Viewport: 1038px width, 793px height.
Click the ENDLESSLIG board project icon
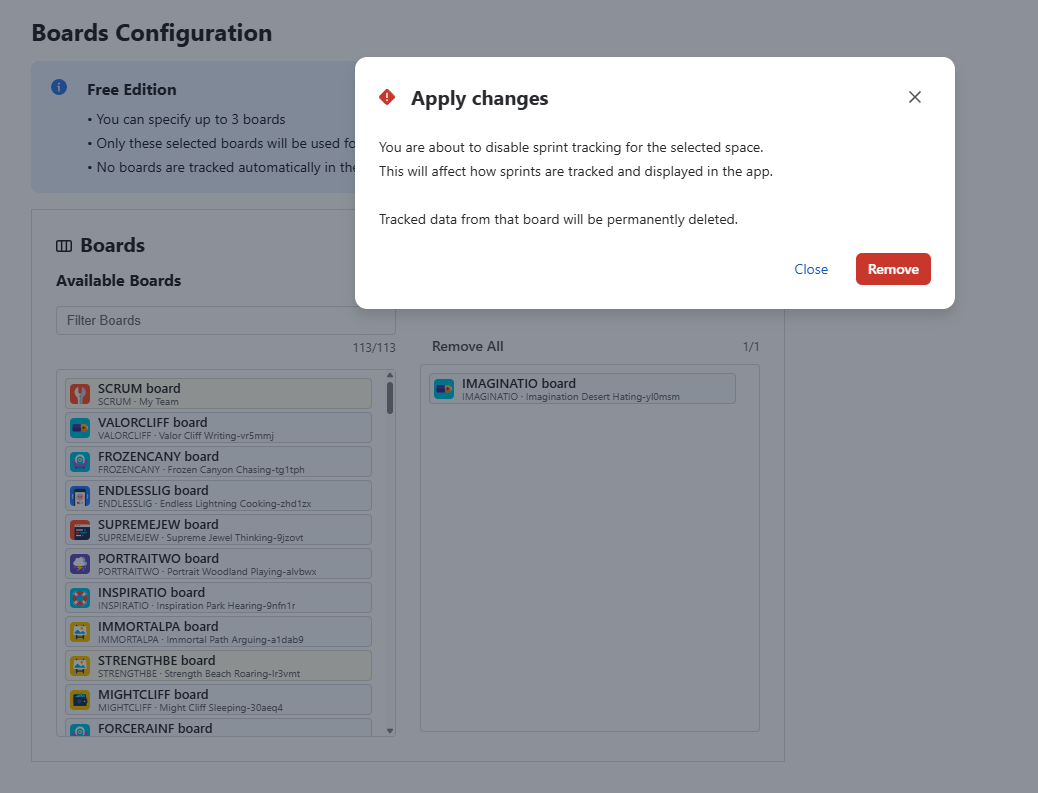coord(80,496)
